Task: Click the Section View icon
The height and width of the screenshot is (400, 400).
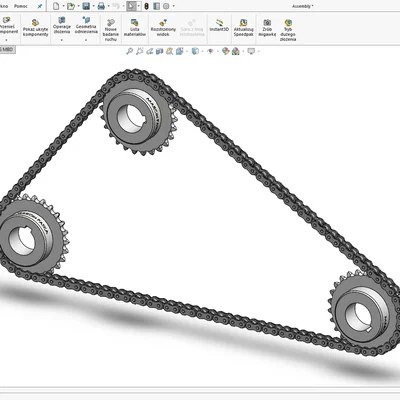Action: [160, 51]
